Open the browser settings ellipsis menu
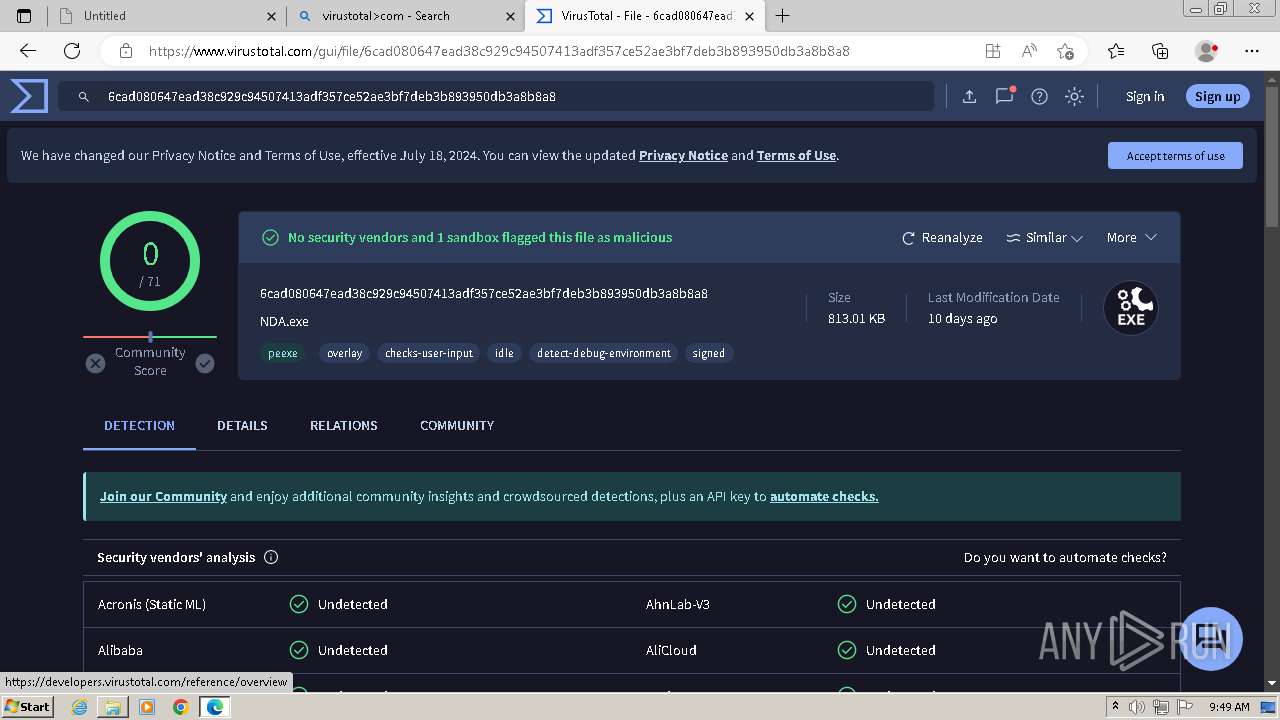Screen dimensions: 1280x720 [x=1252, y=51]
